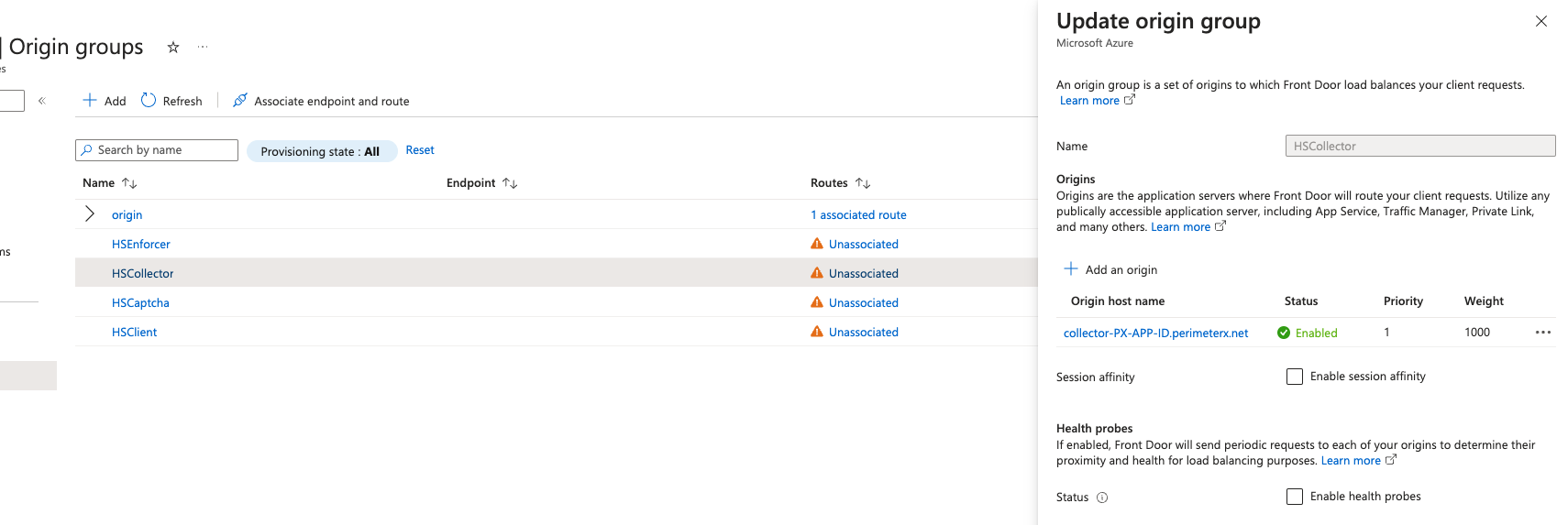This screenshot has height=525, width=1568.
Task: Click the info icon beside Status label
Action: [1102, 498]
